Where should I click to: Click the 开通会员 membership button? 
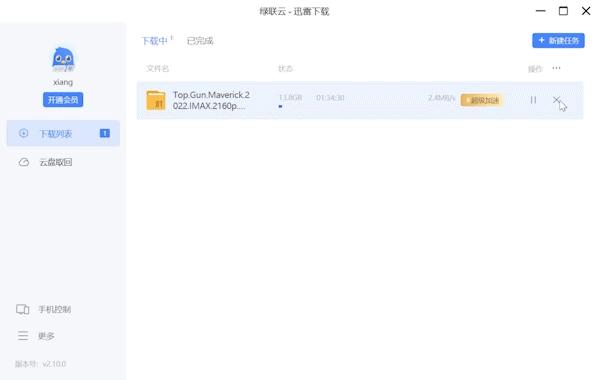click(63, 100)
